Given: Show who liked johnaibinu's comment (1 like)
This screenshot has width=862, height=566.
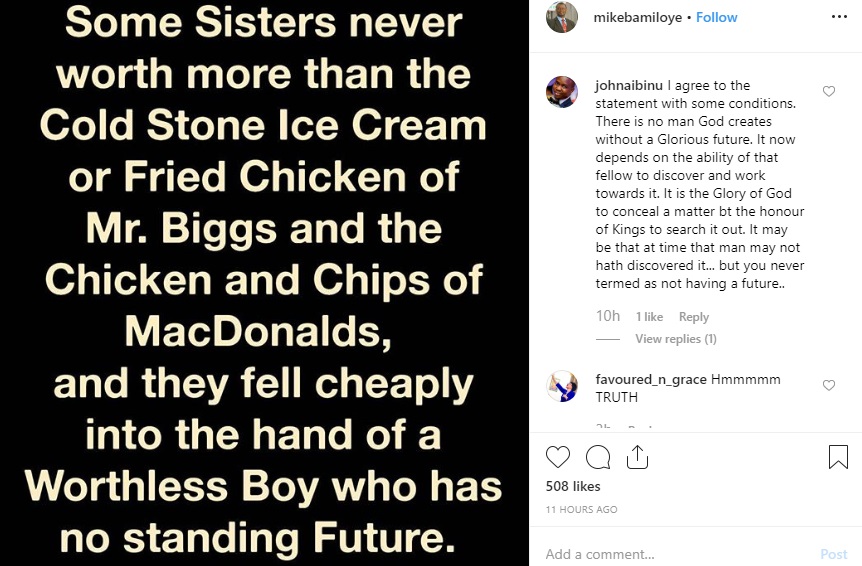Looking at the screenshot, I should coord(649,317).
